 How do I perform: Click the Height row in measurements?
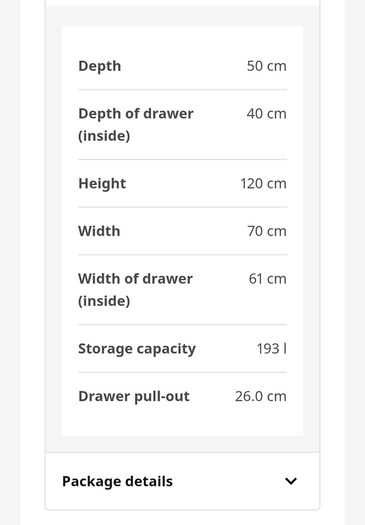tap(182, 183)
